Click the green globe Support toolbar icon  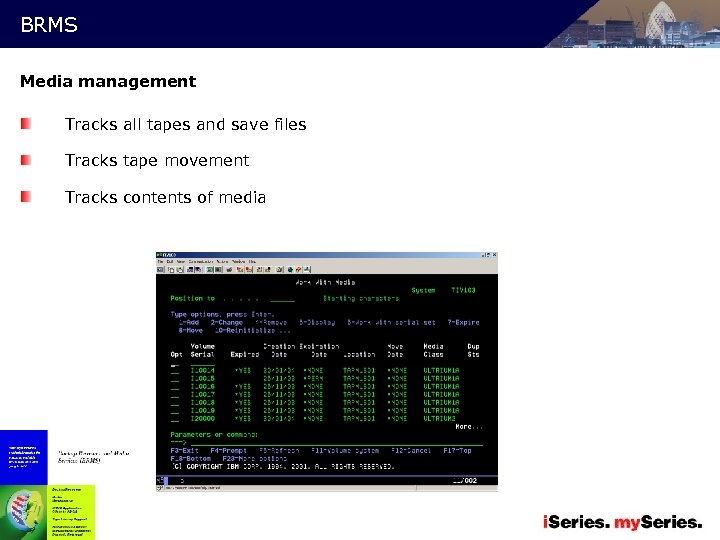point(290,270)
